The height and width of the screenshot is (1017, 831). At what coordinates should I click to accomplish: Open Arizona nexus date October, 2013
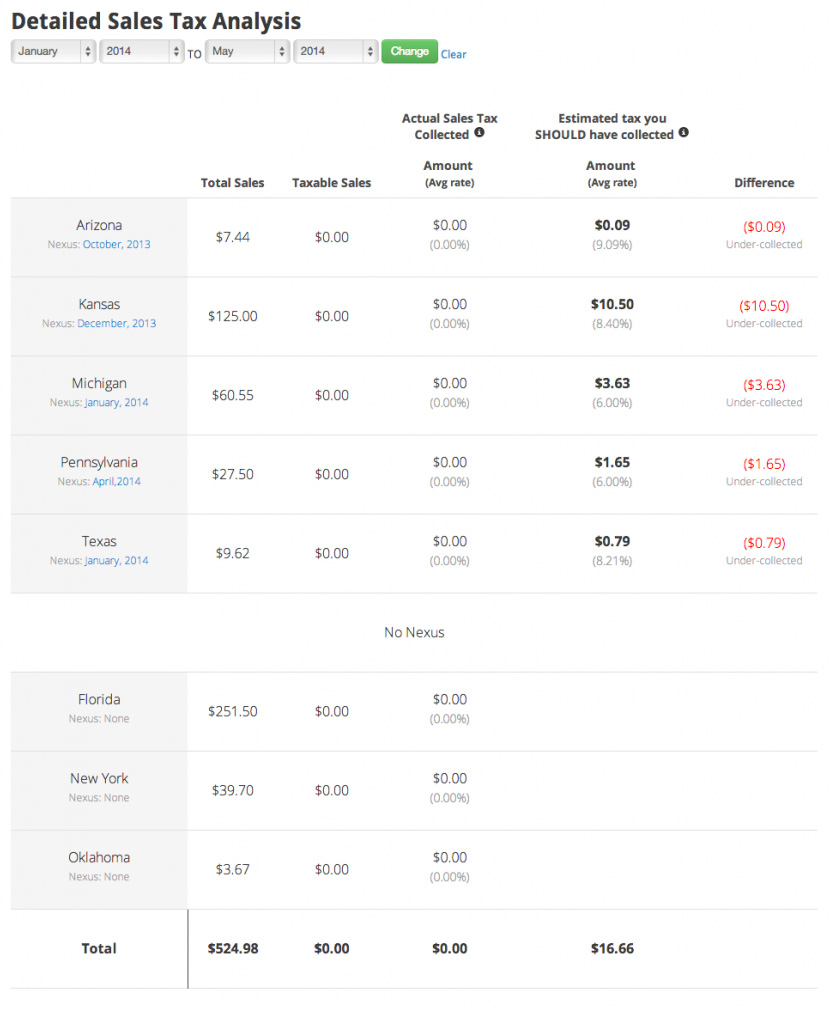117,245
